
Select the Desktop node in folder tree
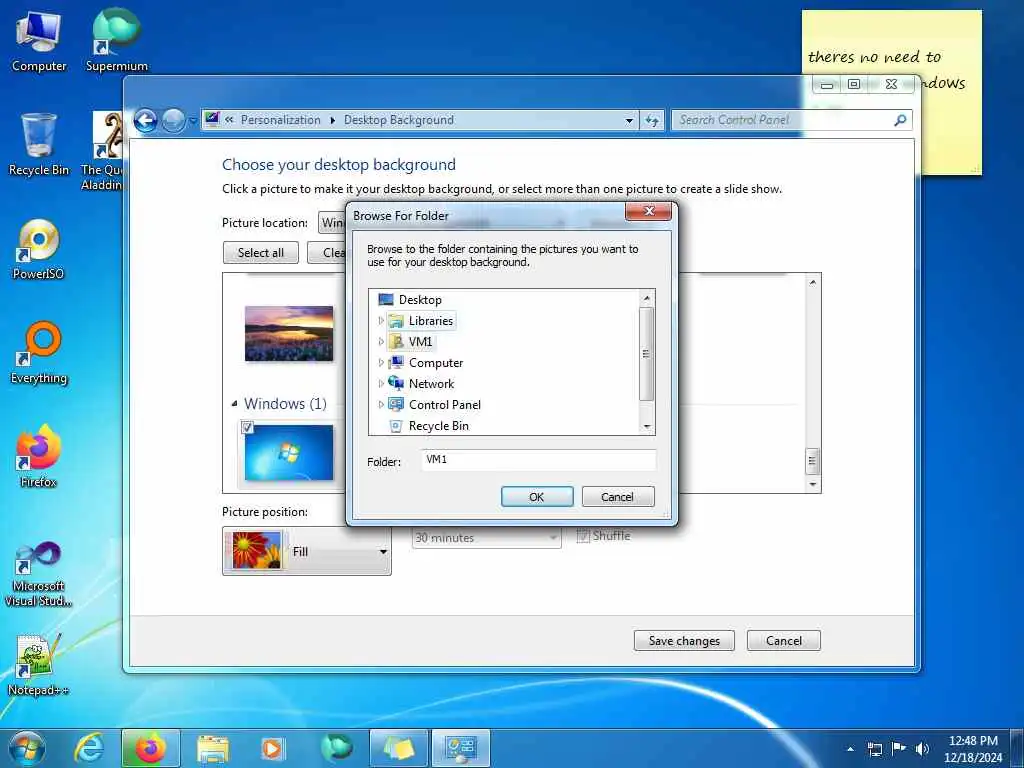(419, 300)
